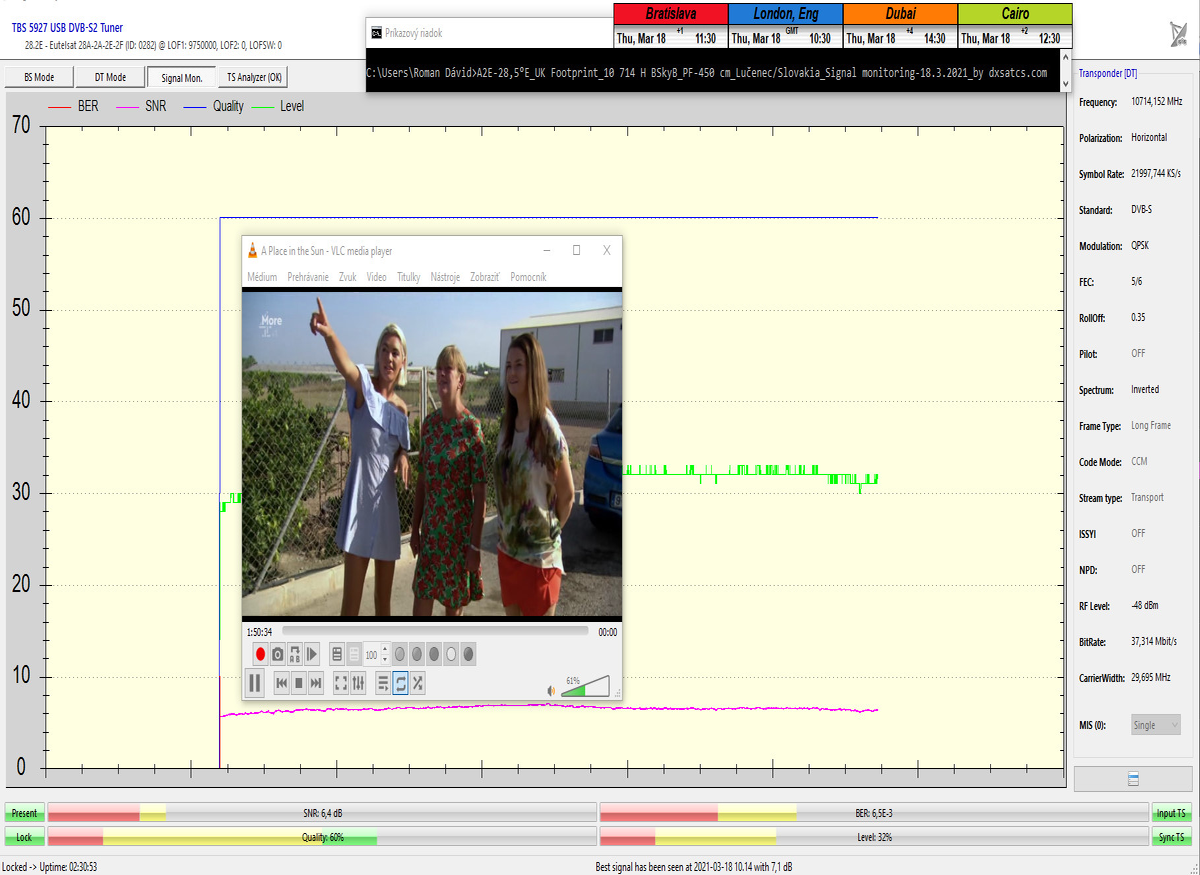Toggle VLC loop/repeat mode

pyautogui.click(x=401, y=684)
